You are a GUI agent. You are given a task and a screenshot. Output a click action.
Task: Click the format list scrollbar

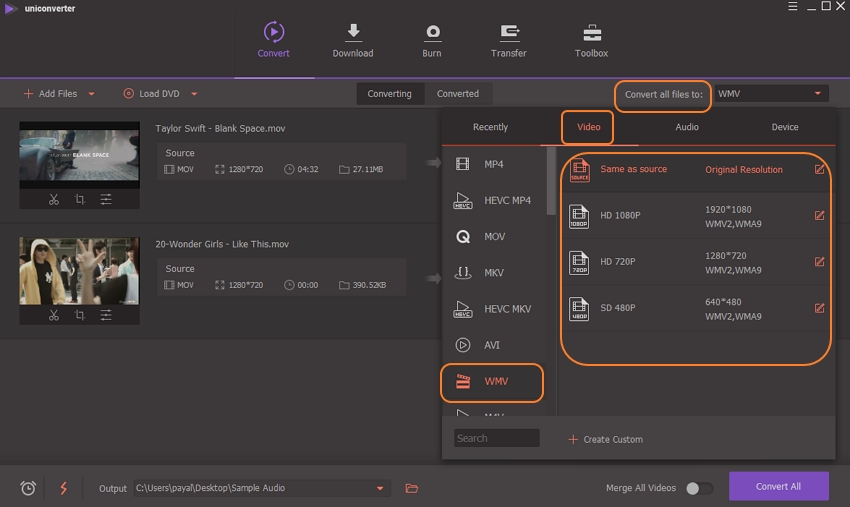pyautogui.click(x=551, y=181)
